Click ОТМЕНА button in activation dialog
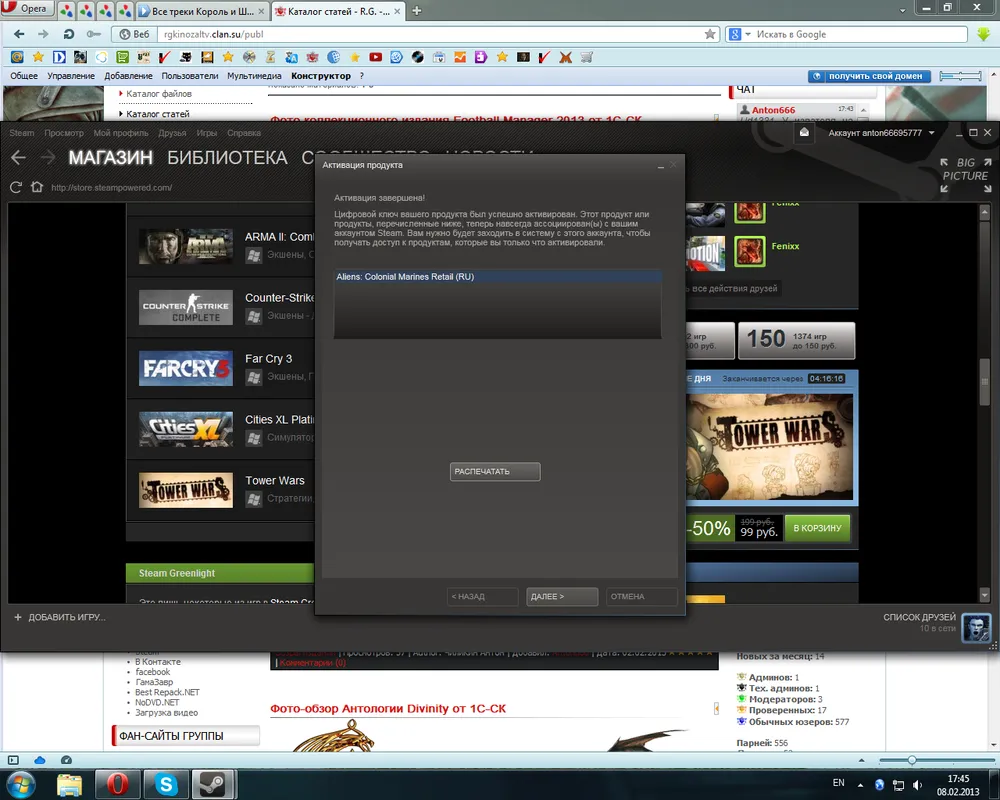The image size is (1000, 800). [x=641, y=596]
